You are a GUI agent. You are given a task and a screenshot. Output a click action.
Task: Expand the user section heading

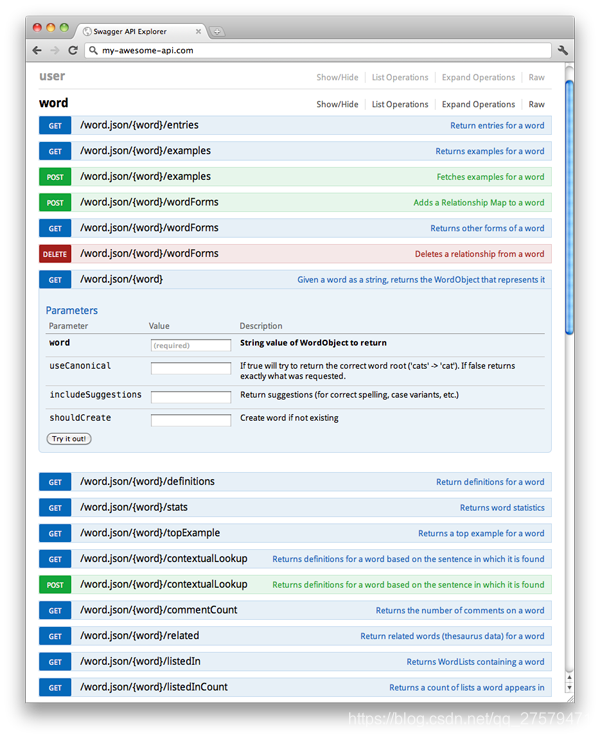point(52,76)
